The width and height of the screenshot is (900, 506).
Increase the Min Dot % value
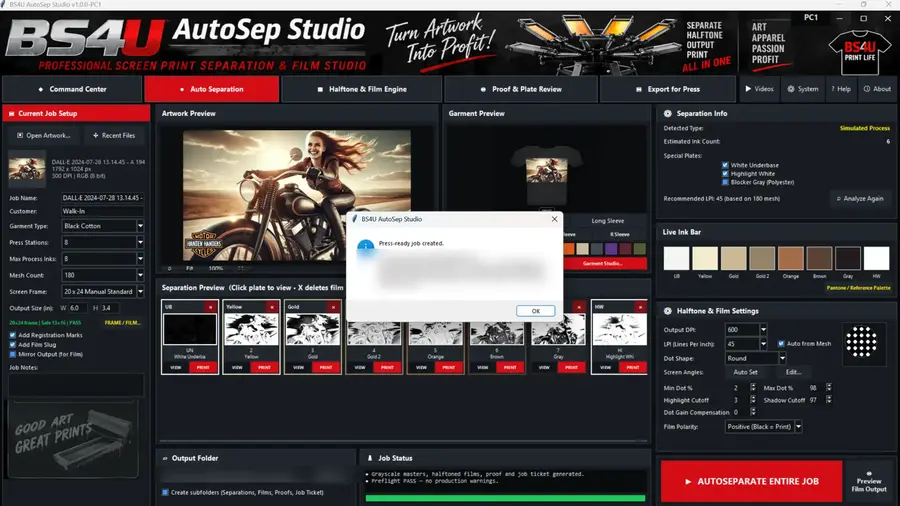pos(753,386)
